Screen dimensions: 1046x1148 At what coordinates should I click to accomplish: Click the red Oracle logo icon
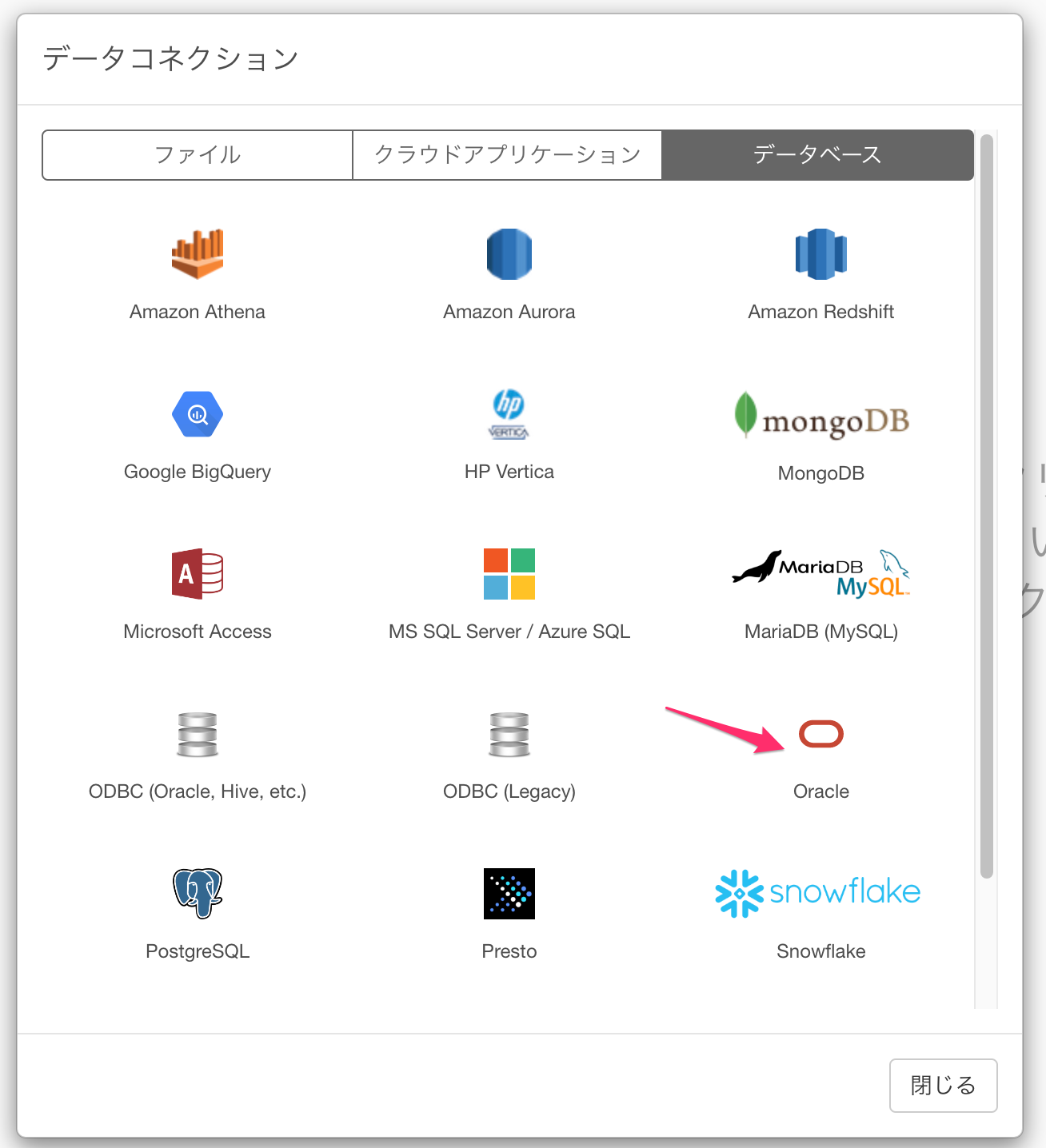[x=821, y=734]
